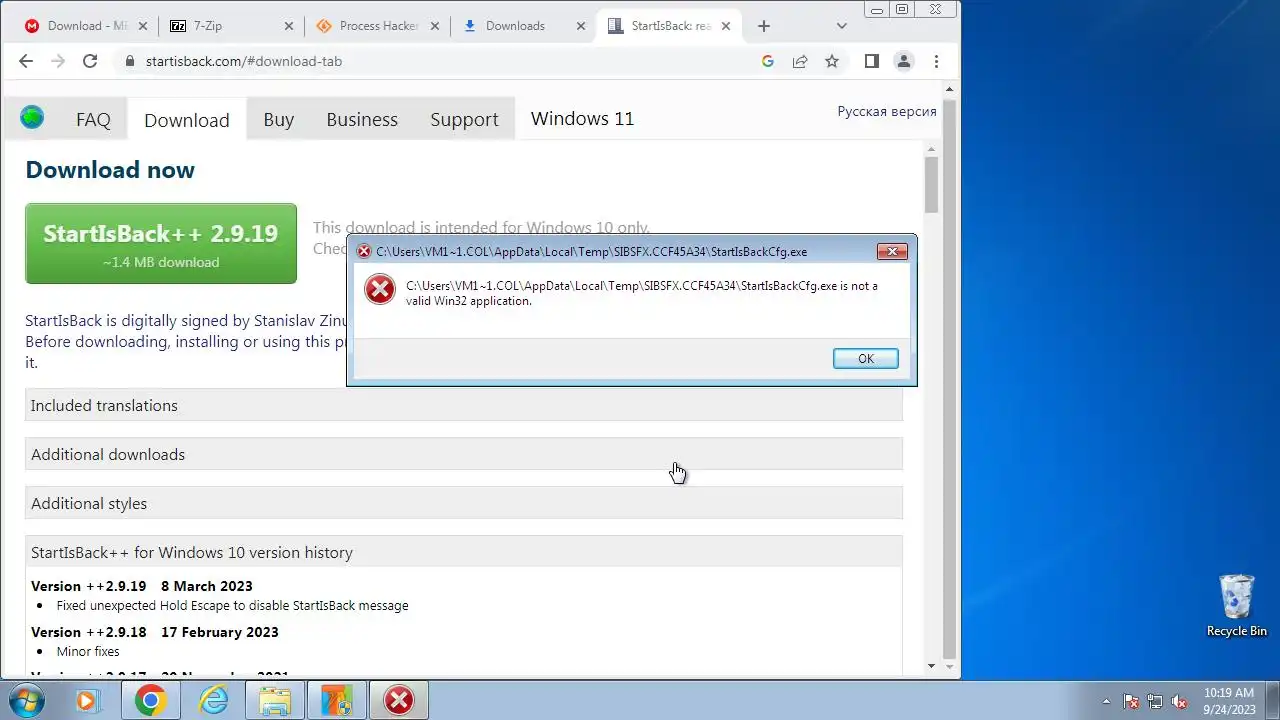Click the error dialog taskbar button
This screenshot has width=1280, height=720.
[x=399, y=701]
